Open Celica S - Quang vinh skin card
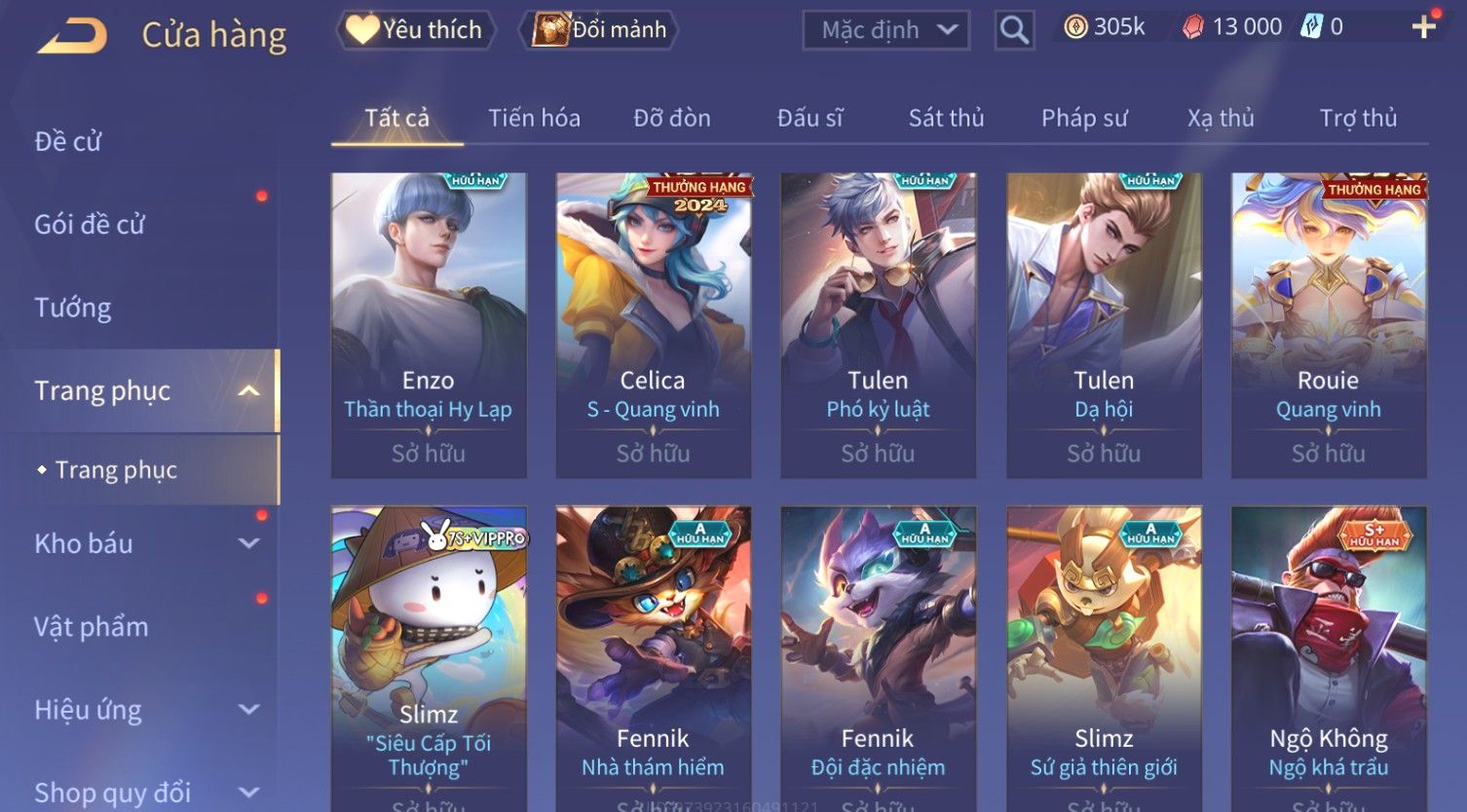Image resolution: width=1467 pixels, height=812 pixels. (653, 325)
